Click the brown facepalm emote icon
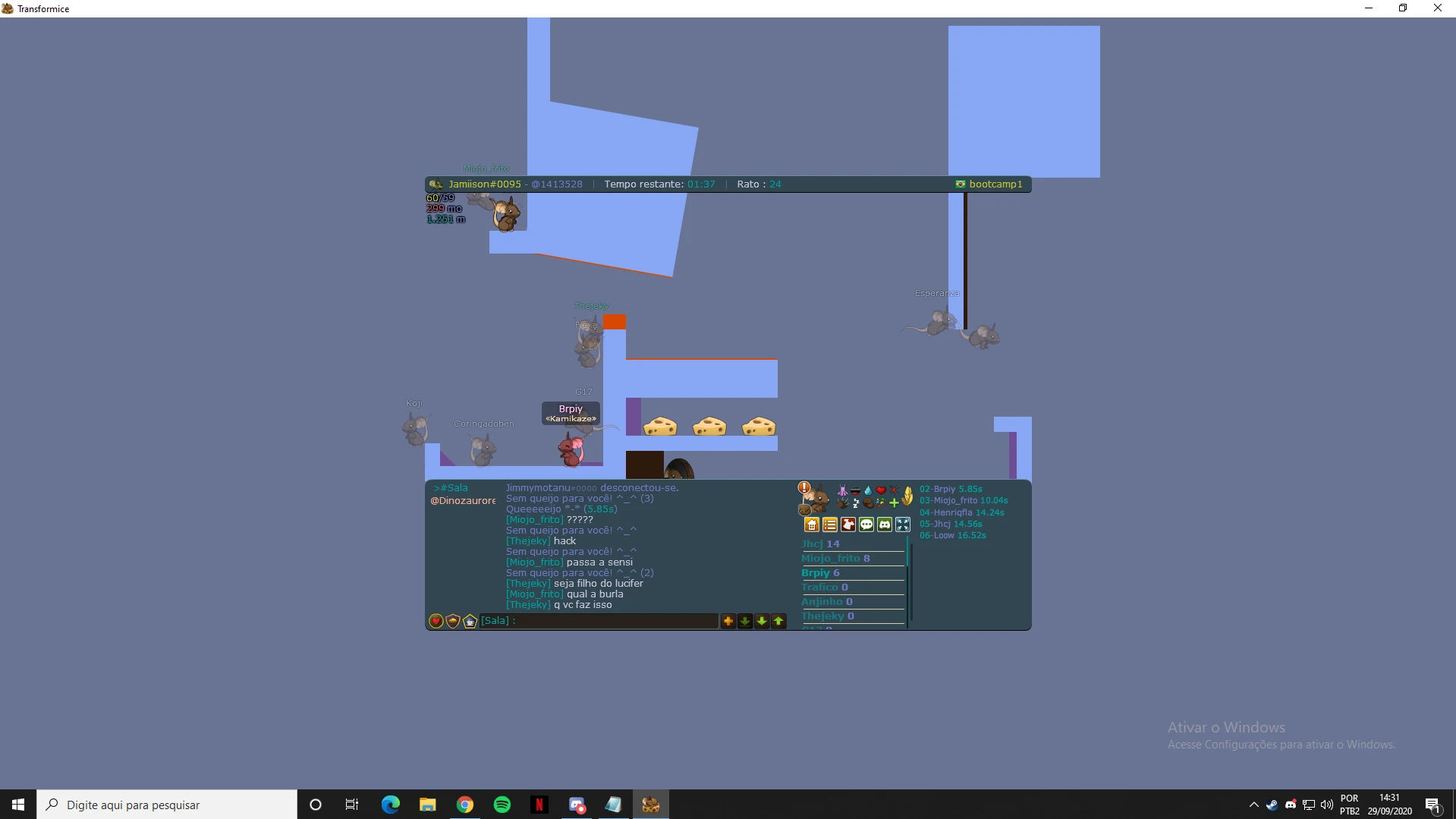The width and height of the screenshot is (1456, 819). pyautogui.click(x=868, y=502)
